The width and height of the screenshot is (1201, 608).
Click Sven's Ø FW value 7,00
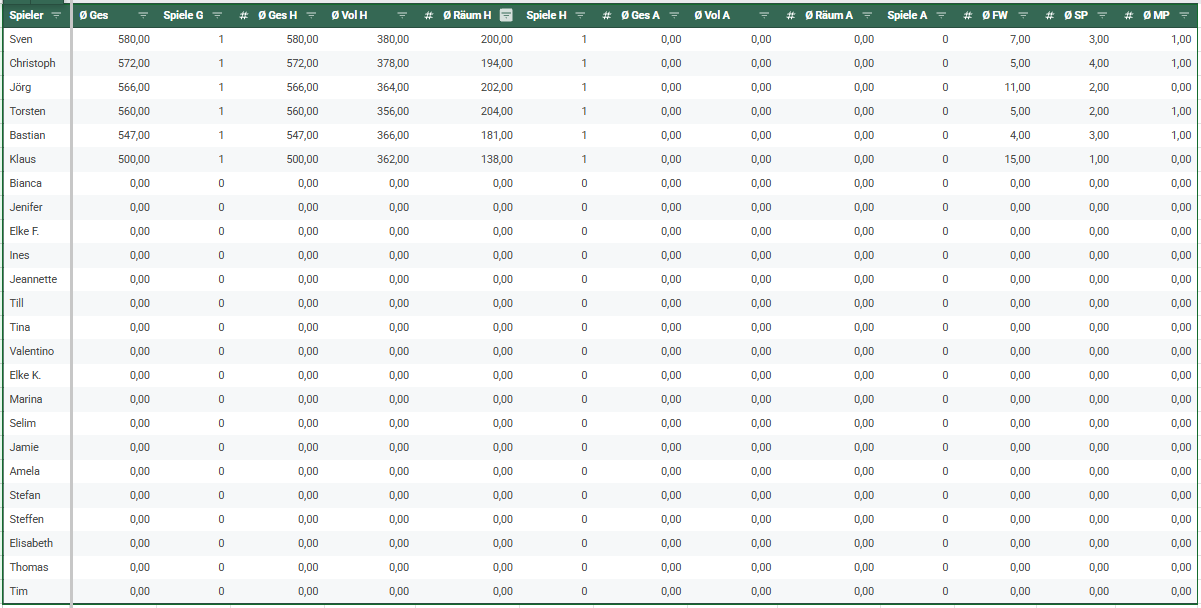coord(1020,39)
